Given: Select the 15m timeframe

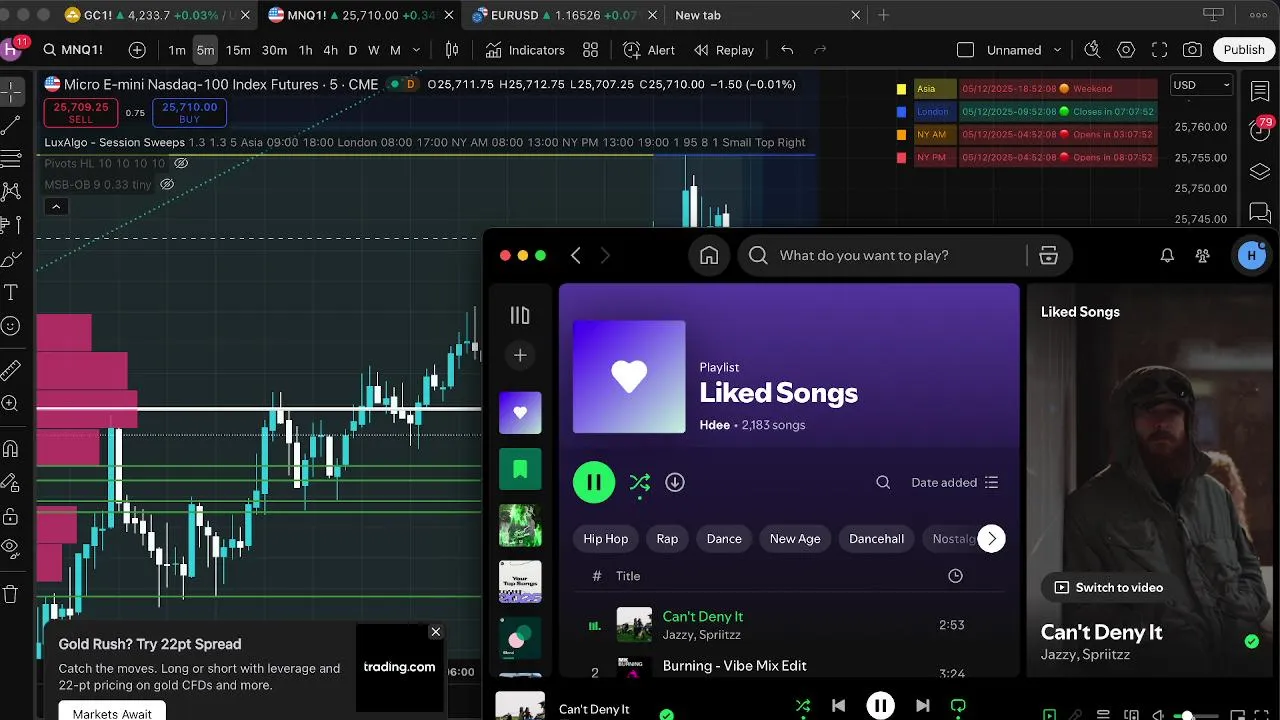Looking at the screenshot, I should 238,50.
